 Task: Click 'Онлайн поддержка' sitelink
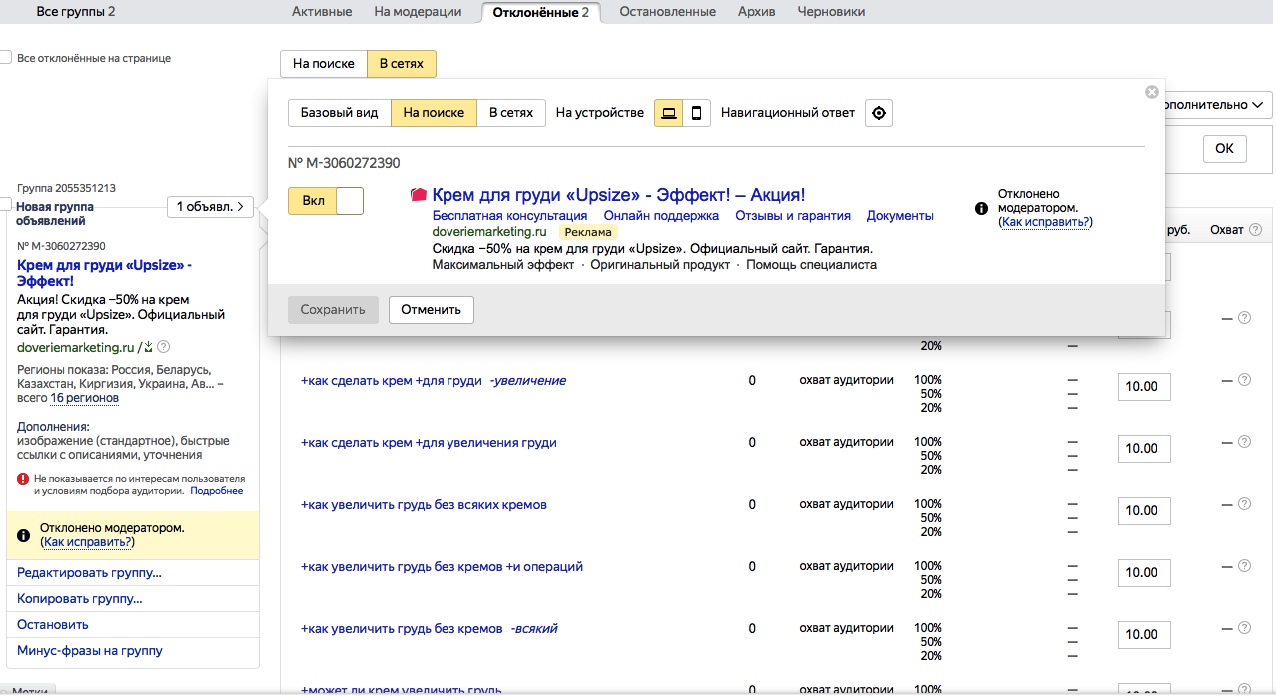(x=661, y=215)
